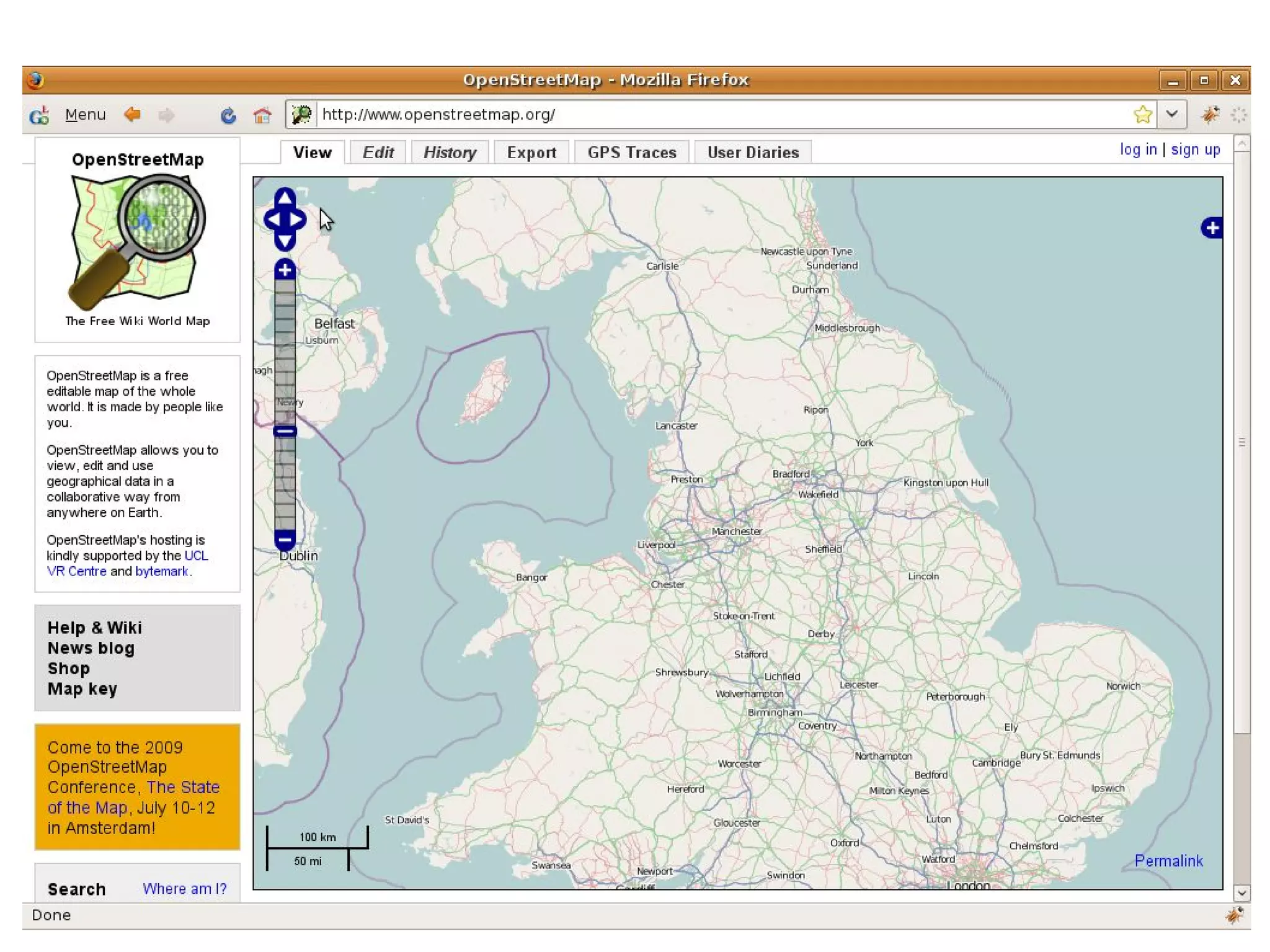Open The State of the Map link
This screenshot has height=952, width=1270.
click(133, 798)
